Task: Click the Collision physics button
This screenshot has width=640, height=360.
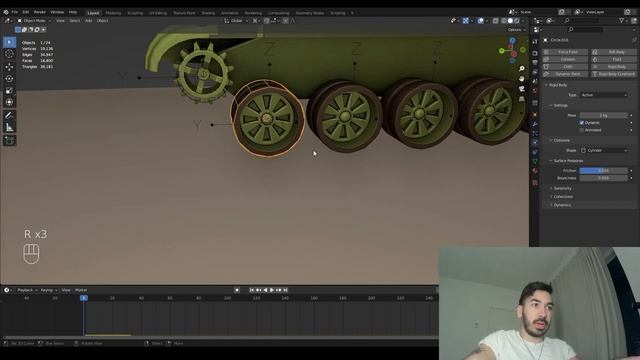Action: tap(565, 59)
